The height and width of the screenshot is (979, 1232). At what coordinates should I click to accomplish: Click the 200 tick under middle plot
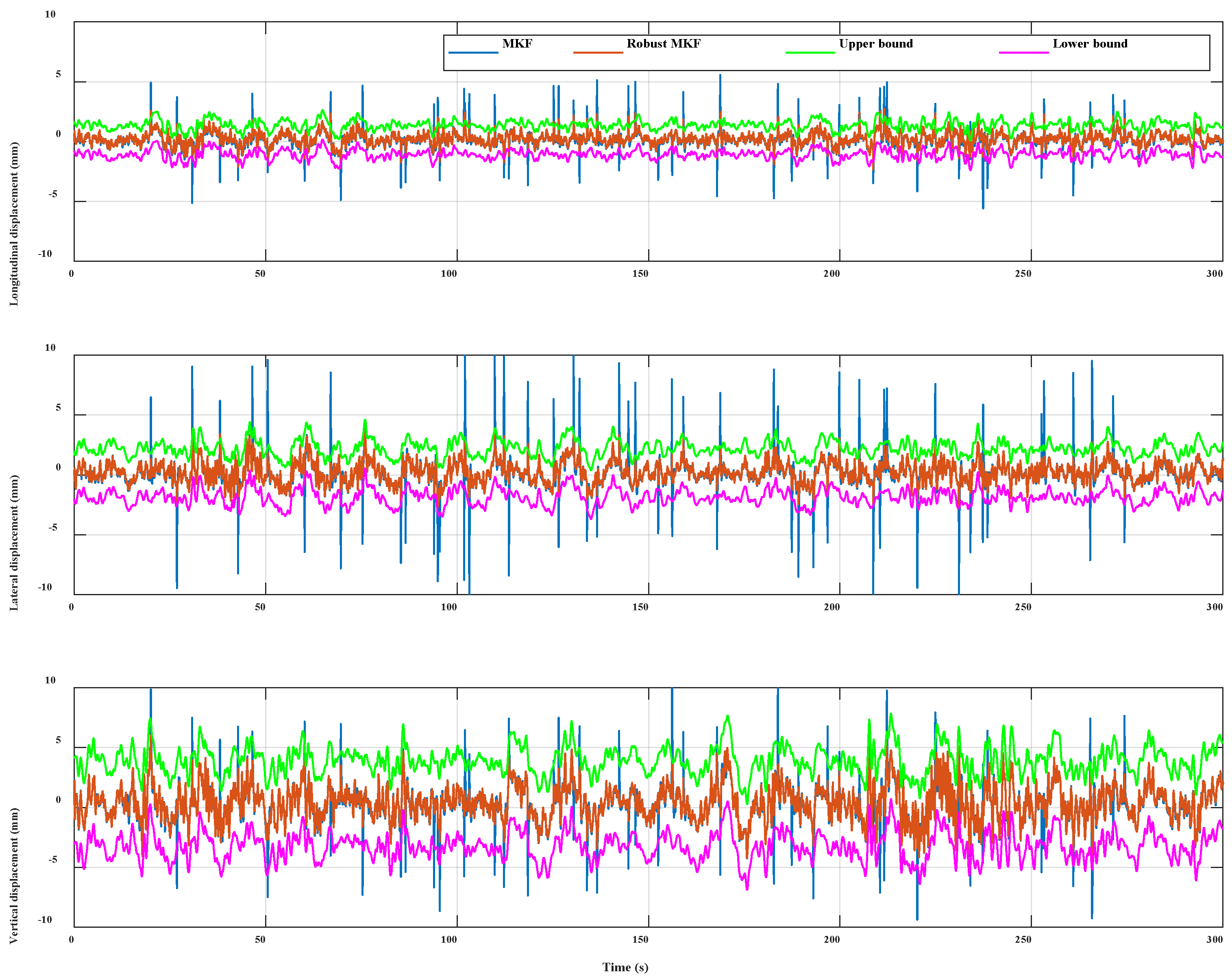click(831, 607)
